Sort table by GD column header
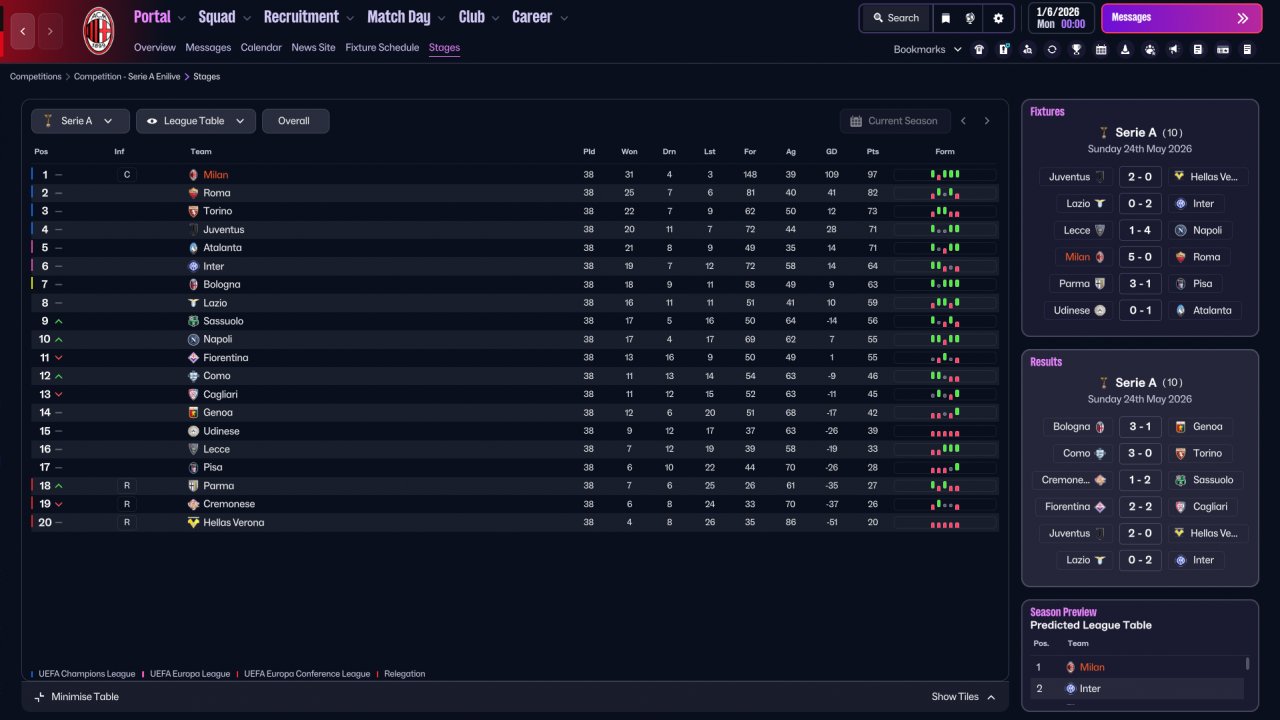 click(831, 152)
